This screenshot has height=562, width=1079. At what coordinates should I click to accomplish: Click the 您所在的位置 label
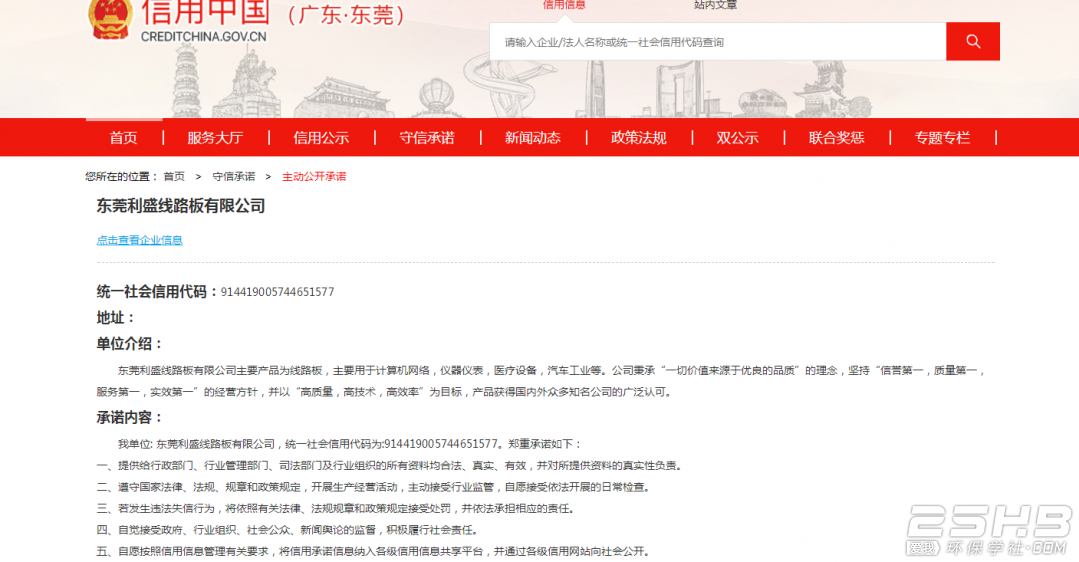(121, 177)
